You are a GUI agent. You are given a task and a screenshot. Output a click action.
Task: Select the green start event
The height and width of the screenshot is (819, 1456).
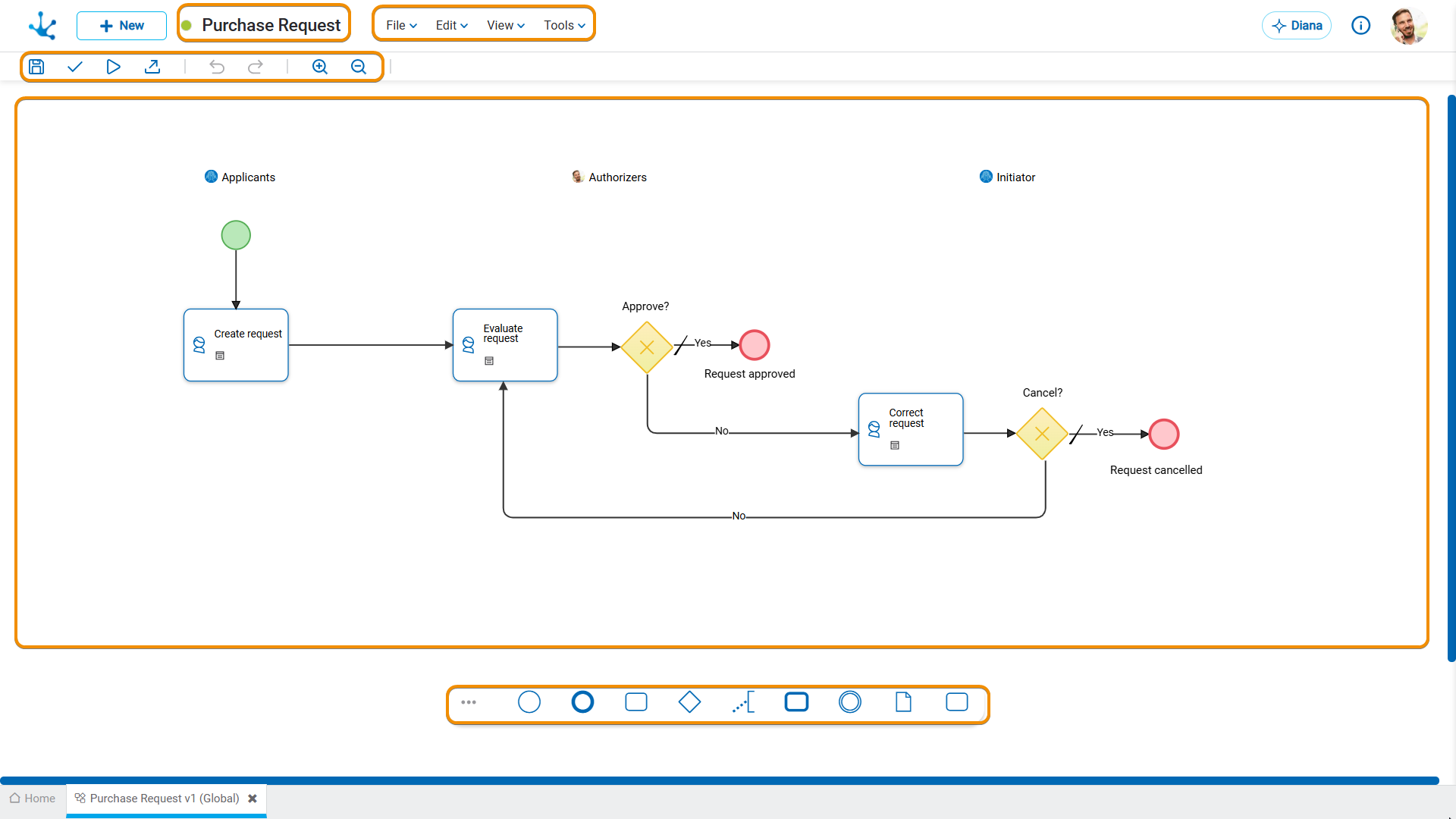[x=236, y=235]
